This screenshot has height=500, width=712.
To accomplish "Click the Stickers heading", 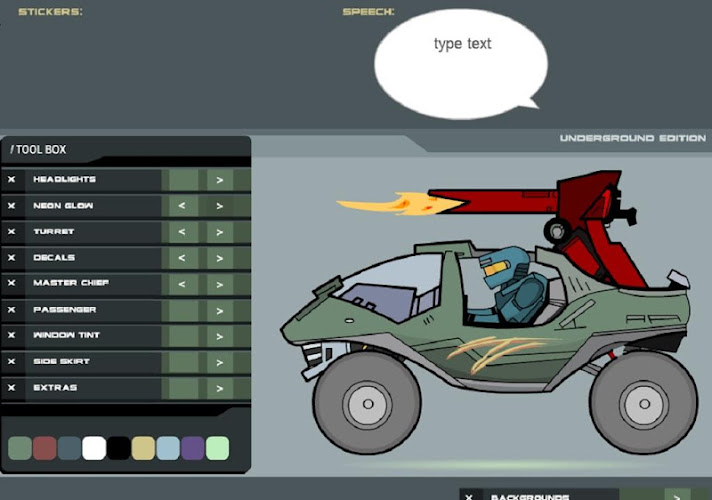I will pos(50,12).
